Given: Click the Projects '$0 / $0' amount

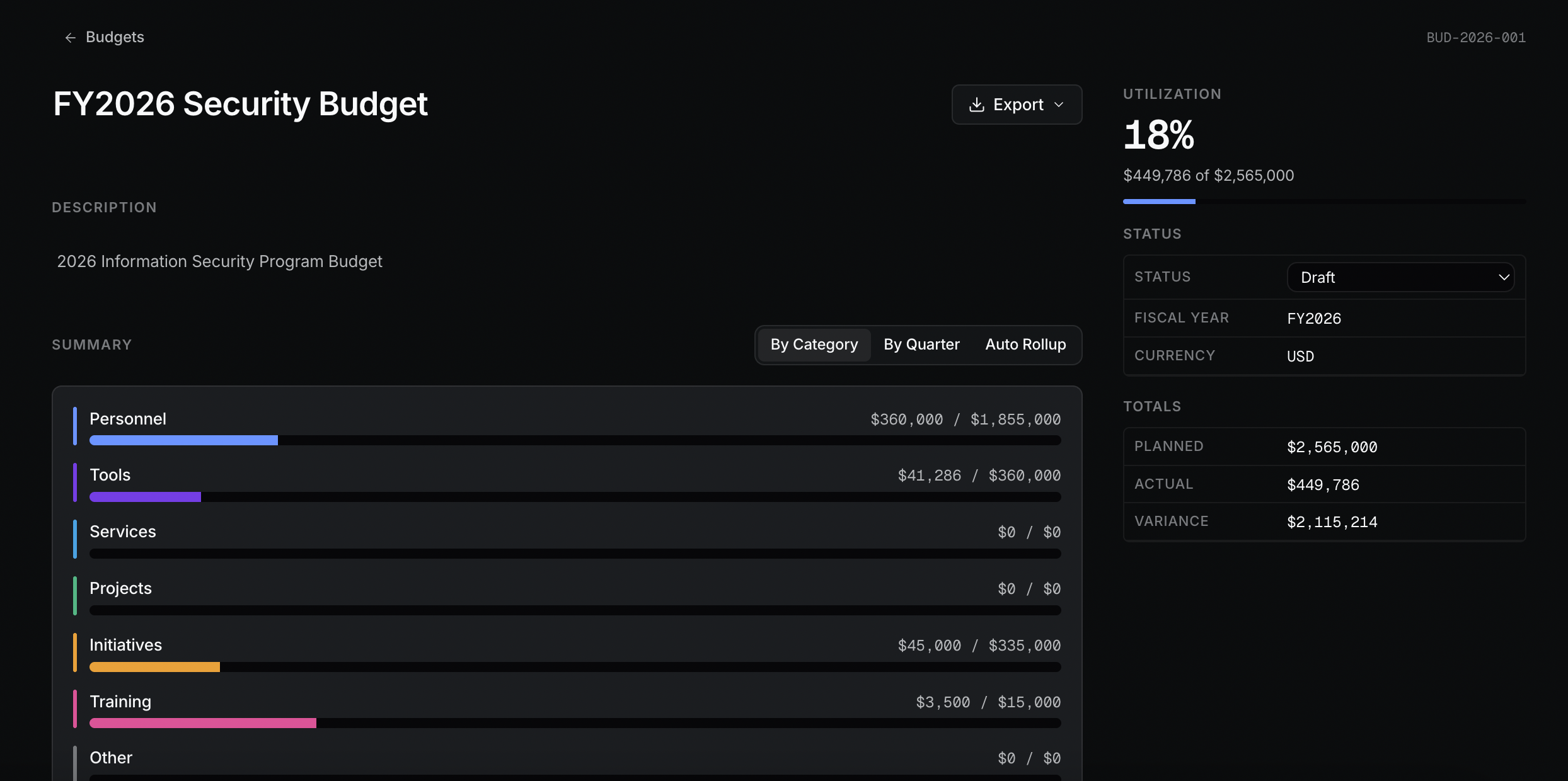Looking at the screenshot, I should [x=1029, y=589].
